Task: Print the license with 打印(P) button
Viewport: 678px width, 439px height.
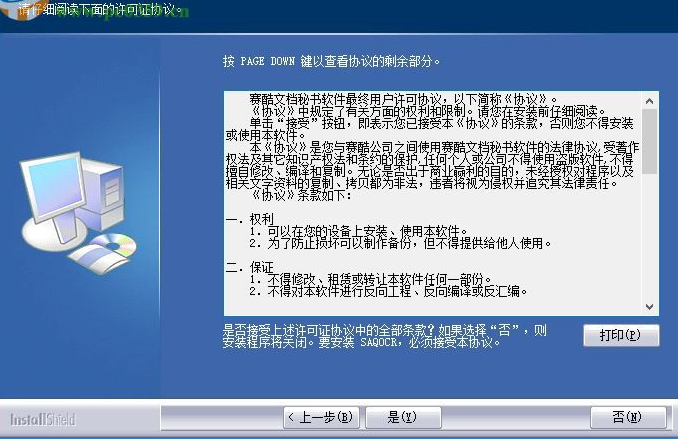Action: (x=621, y=335)
